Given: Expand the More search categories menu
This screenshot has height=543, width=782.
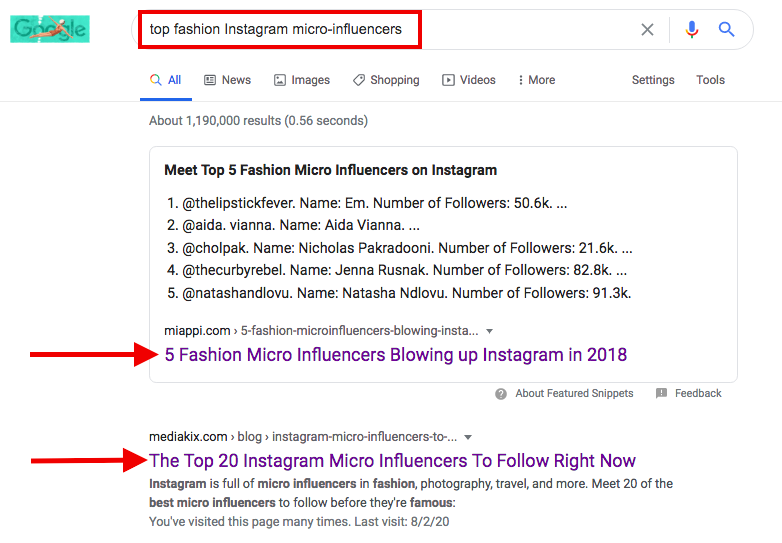Looking at the screenshot, I should 537,80.
